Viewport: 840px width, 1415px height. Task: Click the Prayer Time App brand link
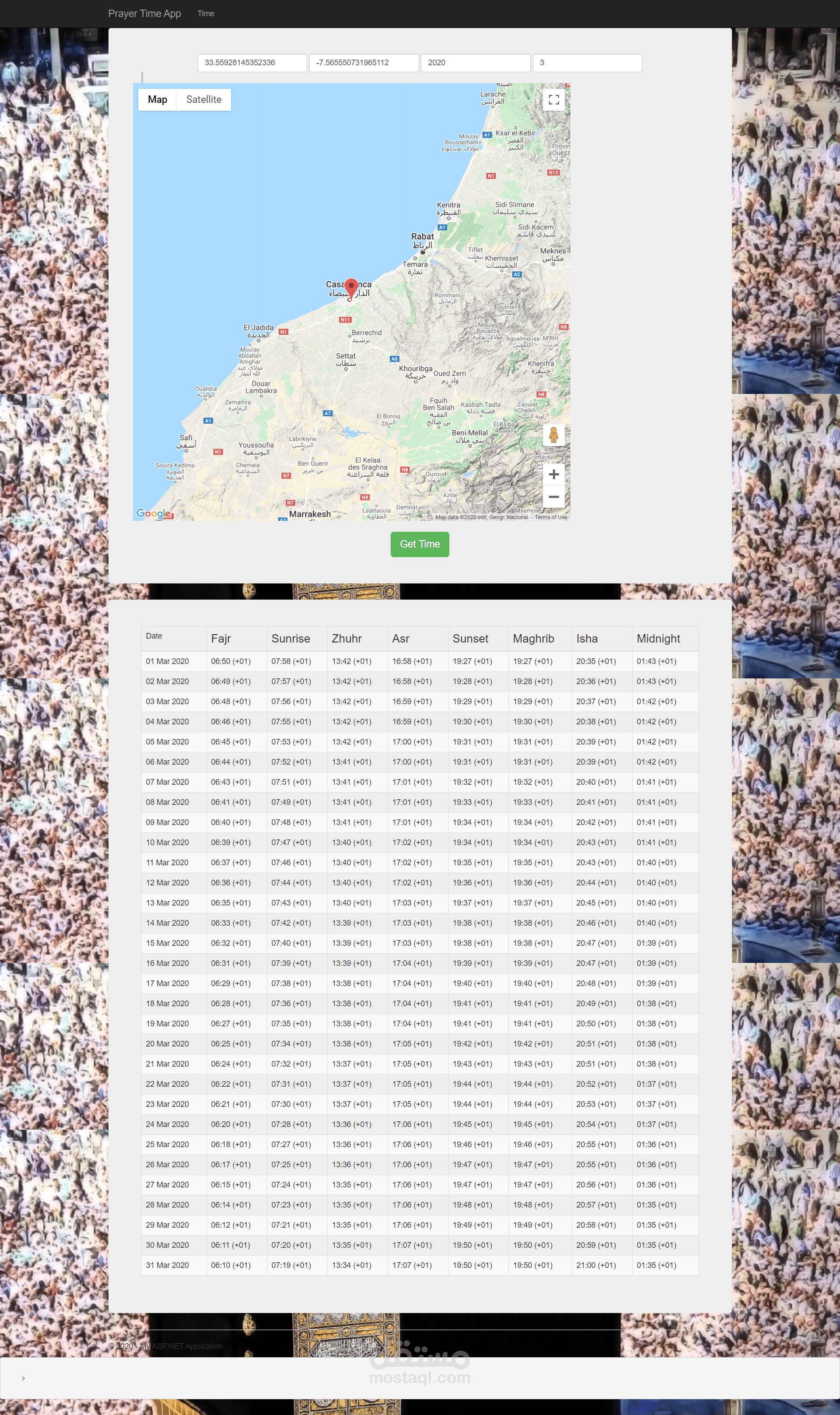[x=144, y=13]
